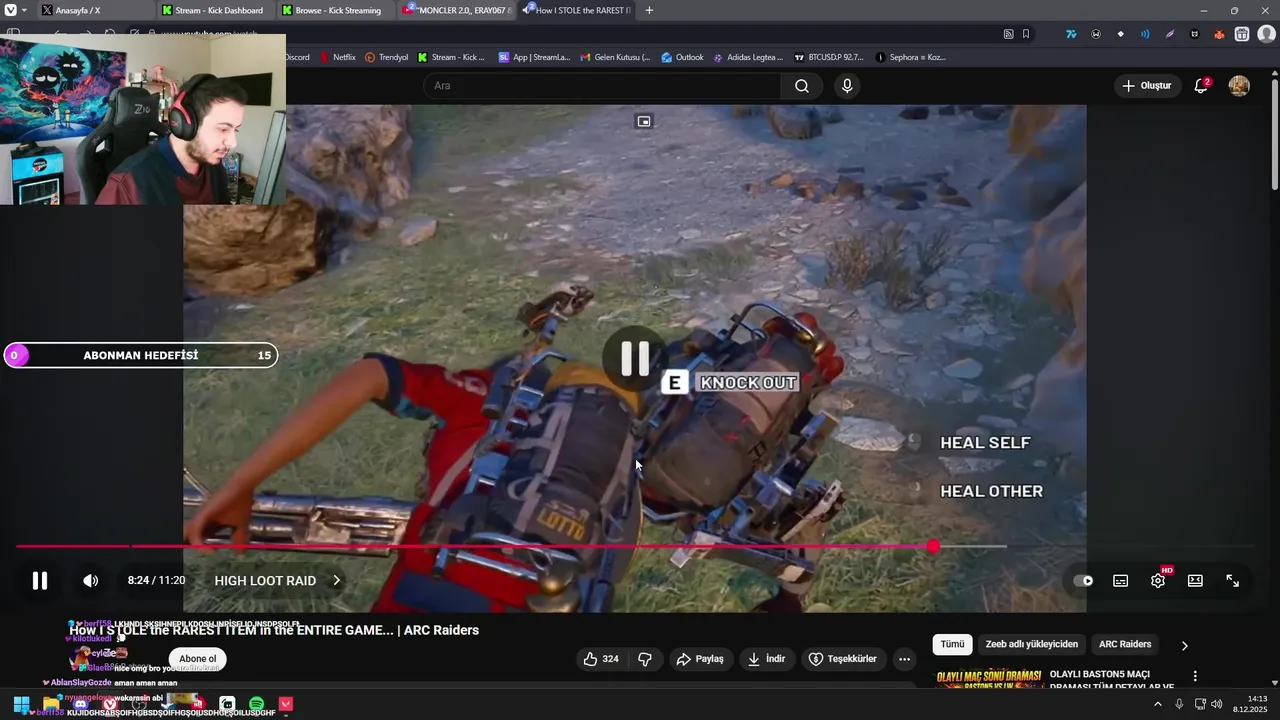The height and width of the screenshot is (720, 1280).
Task: Focus the YouTube 'Ara' search field
Action: pos(601,86)
